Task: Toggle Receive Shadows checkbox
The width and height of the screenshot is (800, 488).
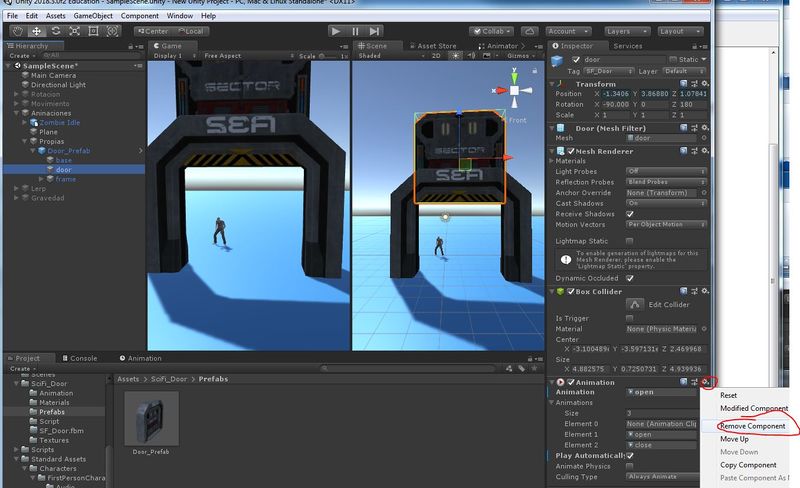Action: click(630, 214)
